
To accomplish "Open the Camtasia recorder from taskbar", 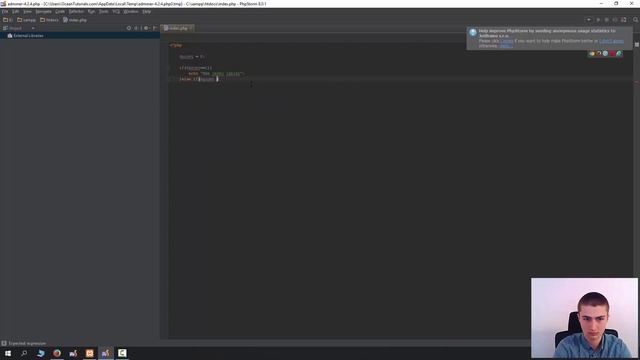I will coord(122,353).
